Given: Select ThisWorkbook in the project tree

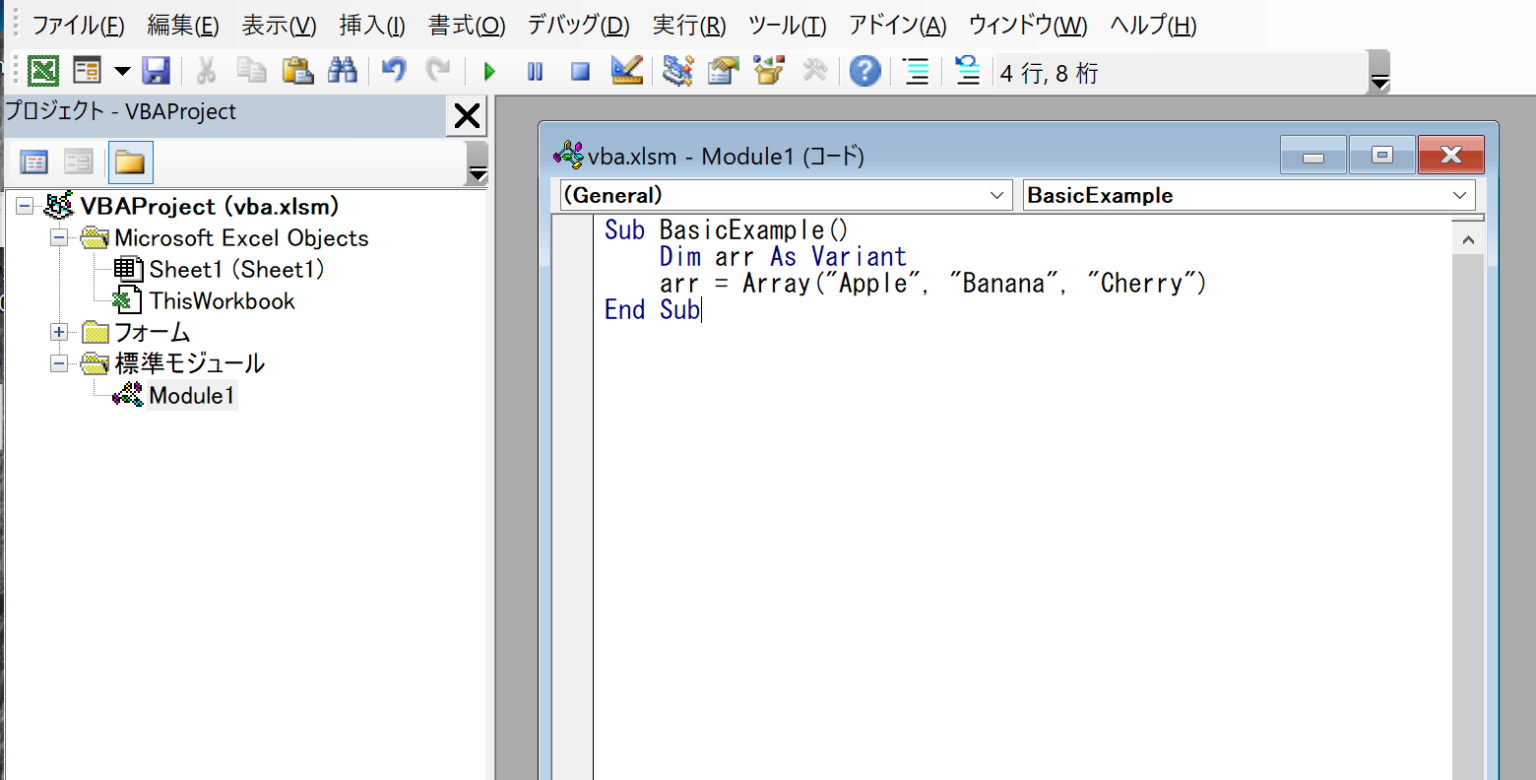Looking at the screenshot, I should 220,301.
